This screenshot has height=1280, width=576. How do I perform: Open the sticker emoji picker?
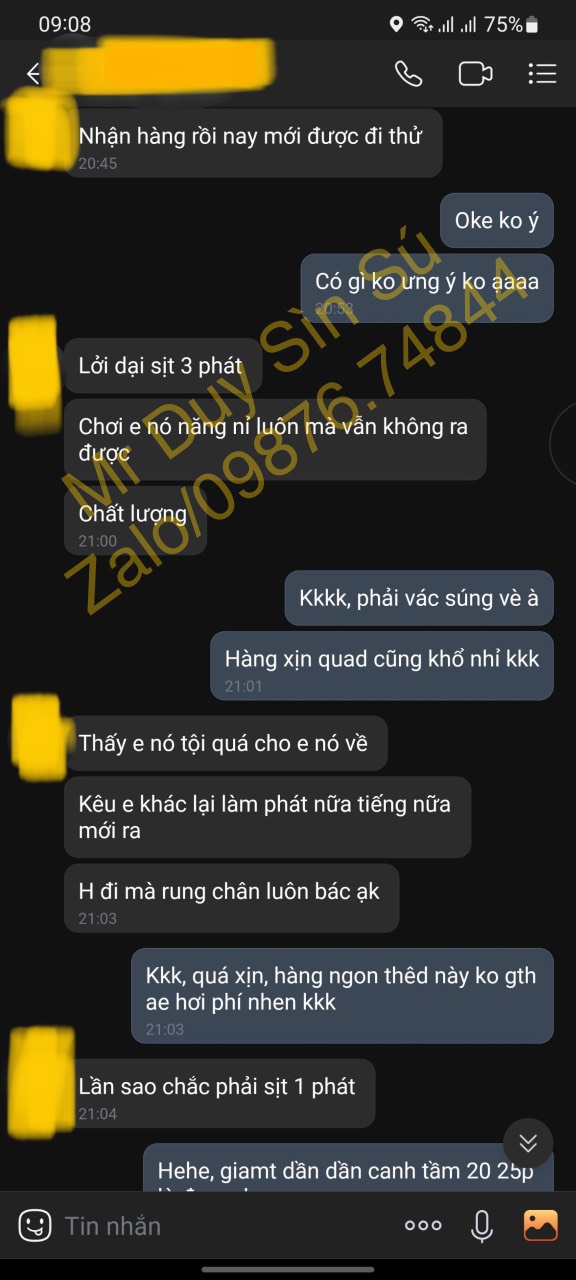click(x=35, y=1225)
